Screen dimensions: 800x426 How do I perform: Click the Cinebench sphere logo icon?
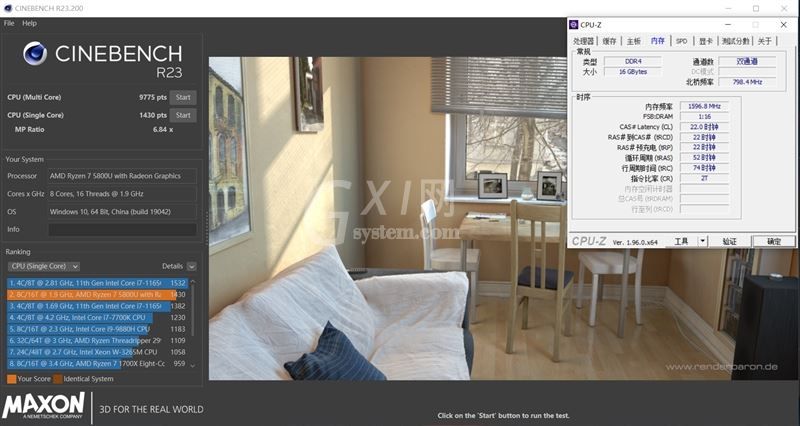coord(35,54)
